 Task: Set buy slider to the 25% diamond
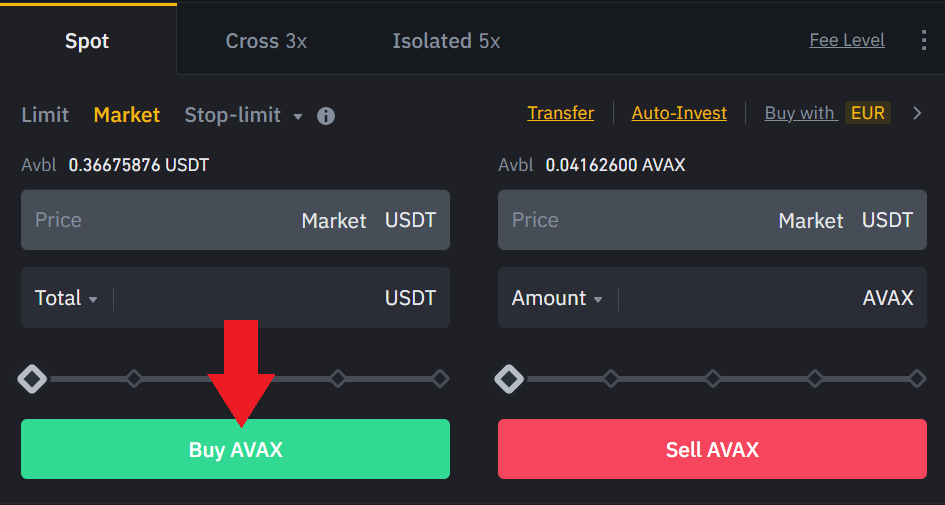point(134,379)
